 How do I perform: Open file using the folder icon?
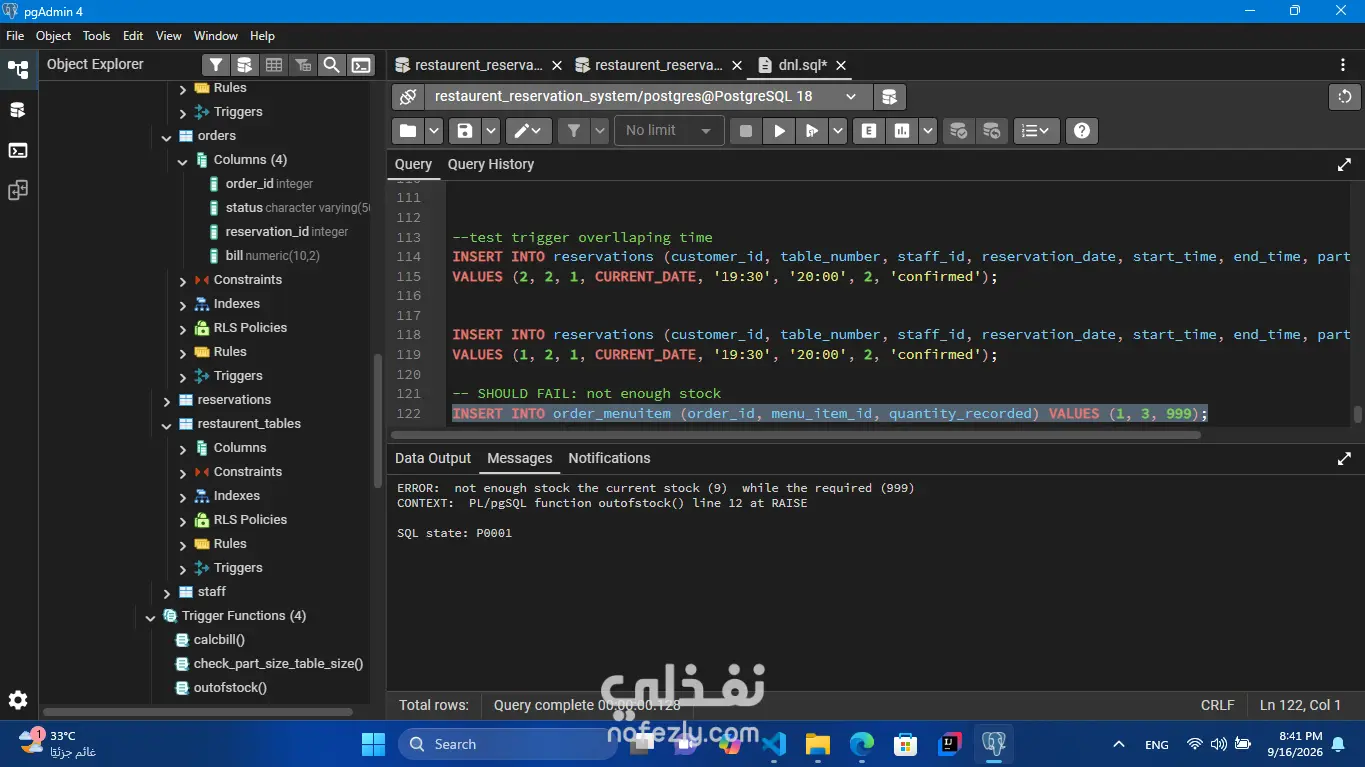pos(407,130)
